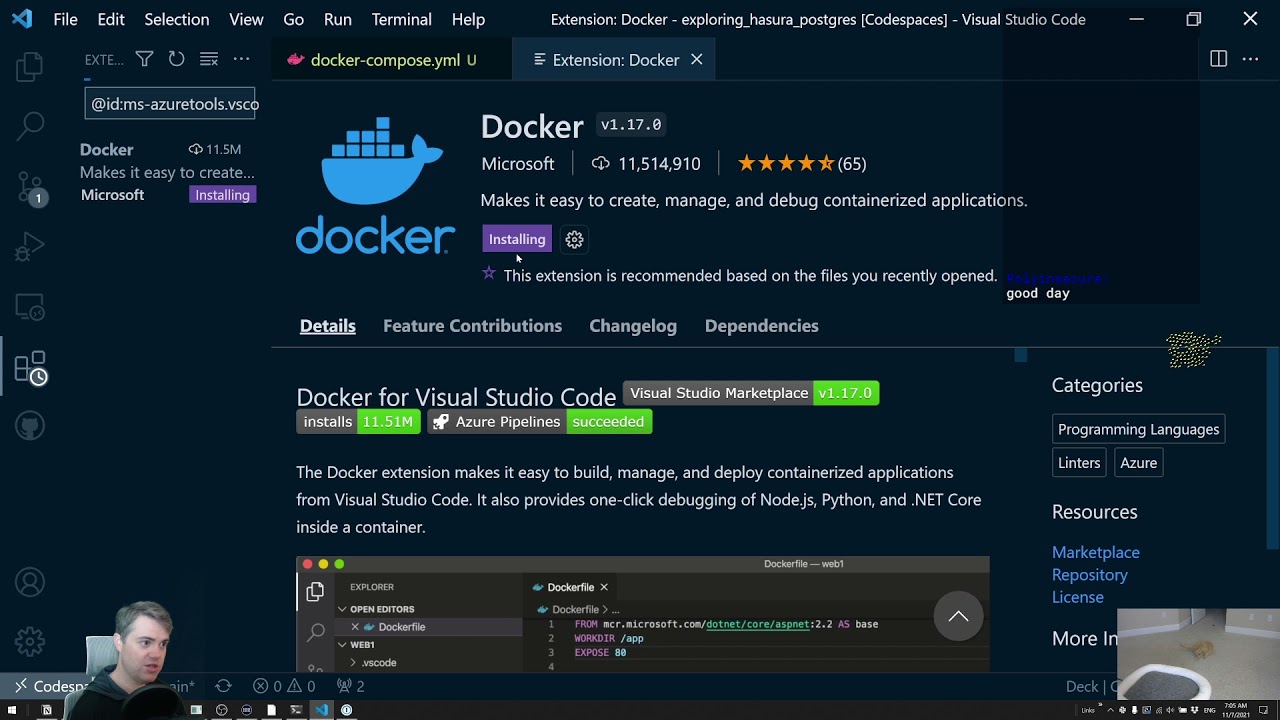
Task: Open the License resource link
Action: pos(1077,597)
